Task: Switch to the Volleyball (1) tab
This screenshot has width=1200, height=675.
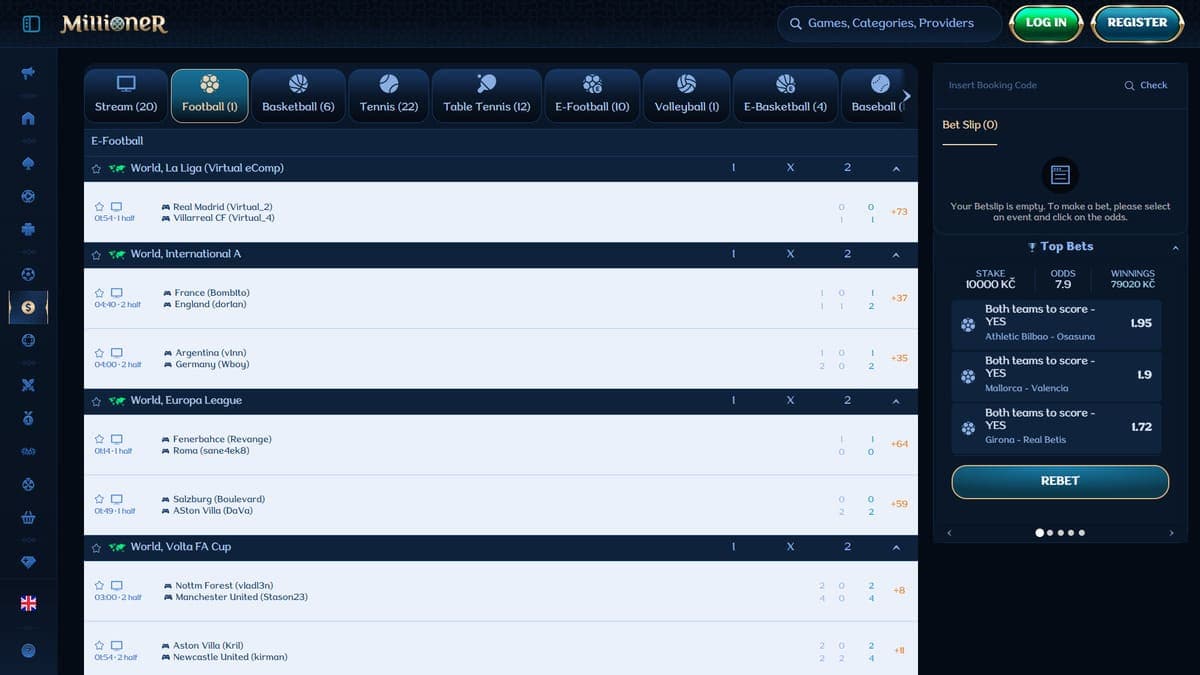Action: 687,95
